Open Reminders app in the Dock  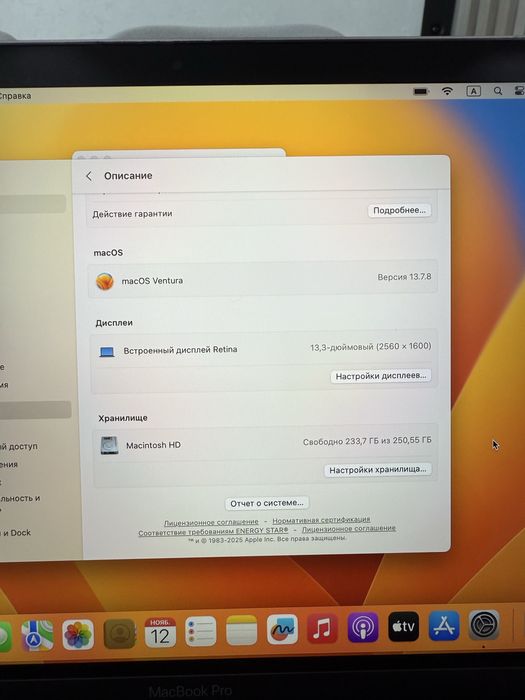(200, 631)
